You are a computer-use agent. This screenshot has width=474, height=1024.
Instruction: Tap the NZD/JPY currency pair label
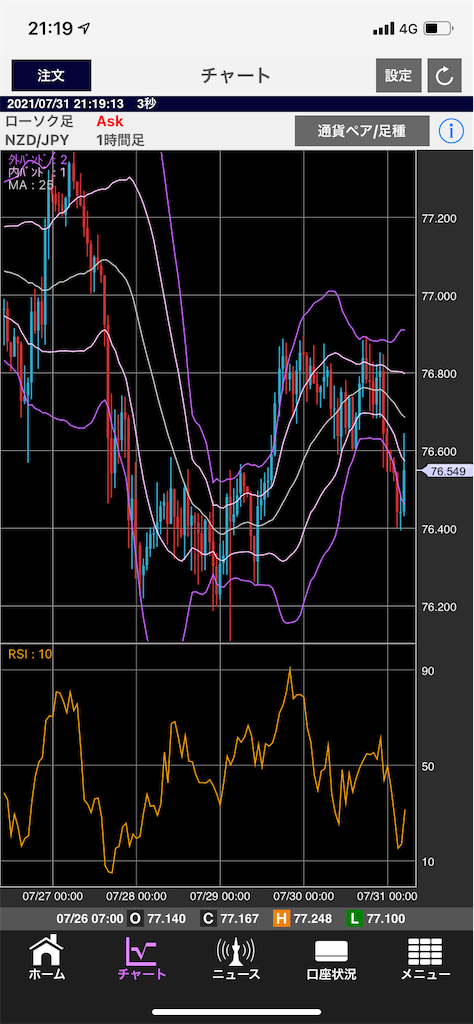(x=37, y=139)
